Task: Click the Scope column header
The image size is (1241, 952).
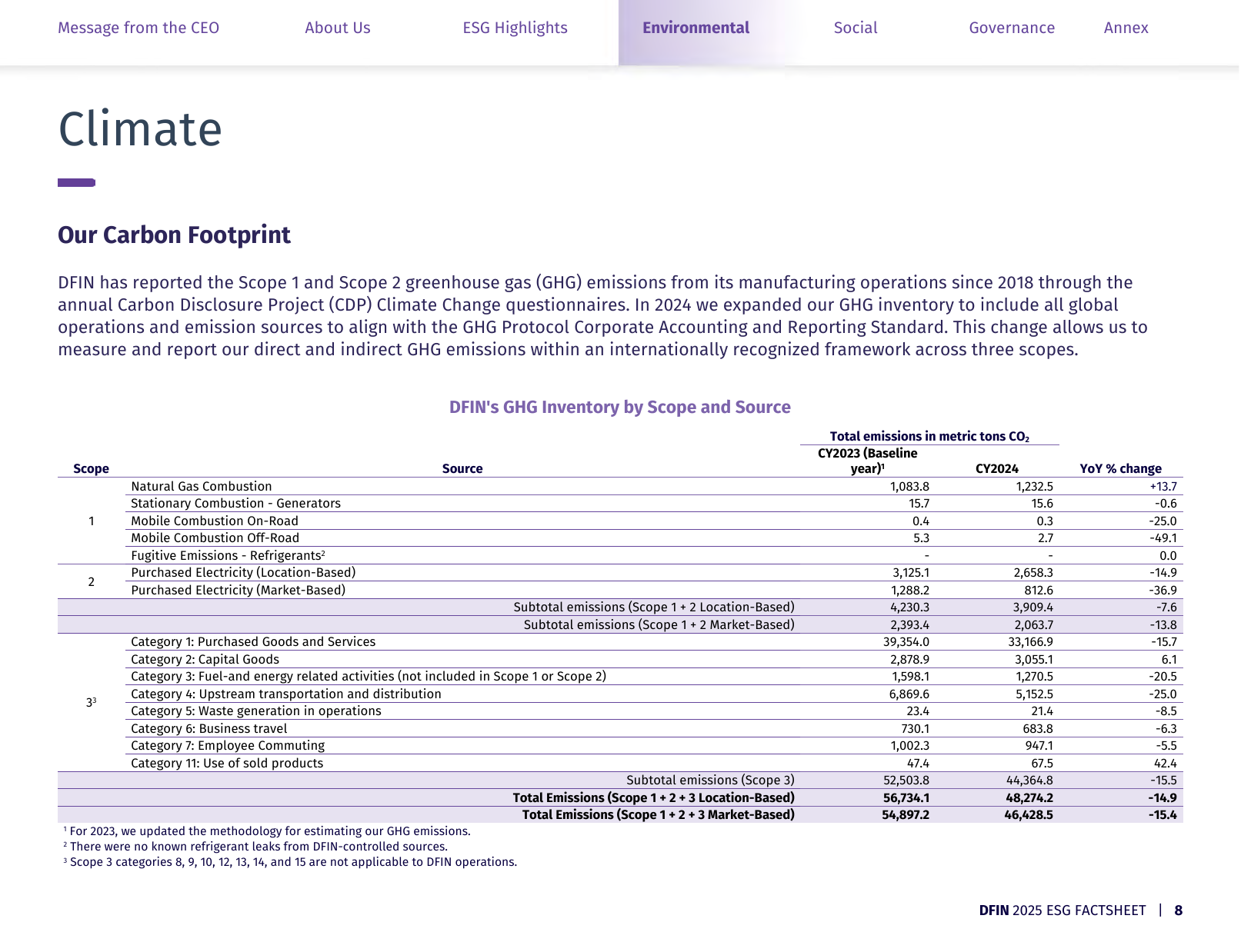Action: (91, 469)
